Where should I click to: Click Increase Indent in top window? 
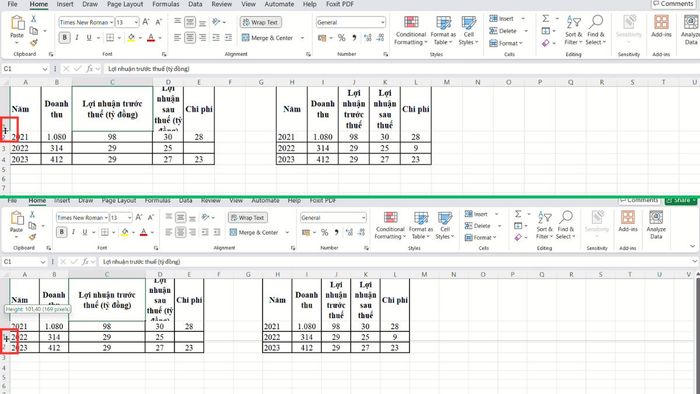[x=228, y=38]
